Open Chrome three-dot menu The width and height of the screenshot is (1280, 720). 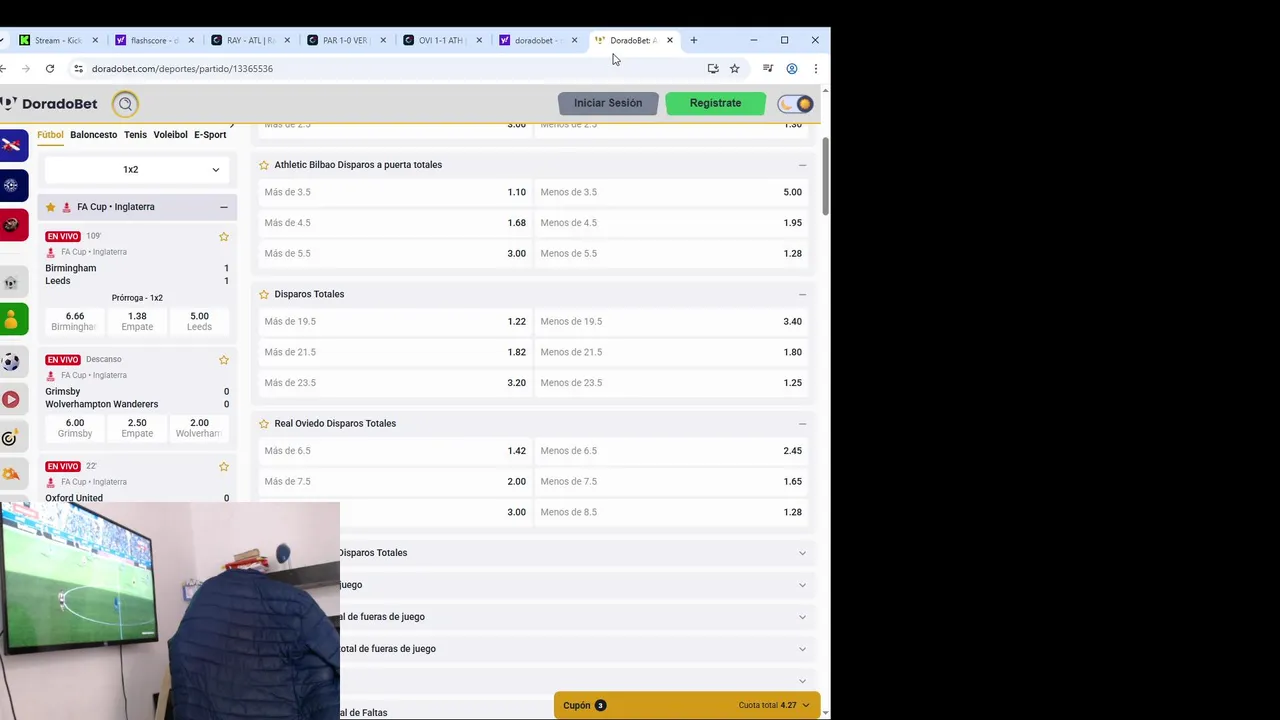pos(815,69)
